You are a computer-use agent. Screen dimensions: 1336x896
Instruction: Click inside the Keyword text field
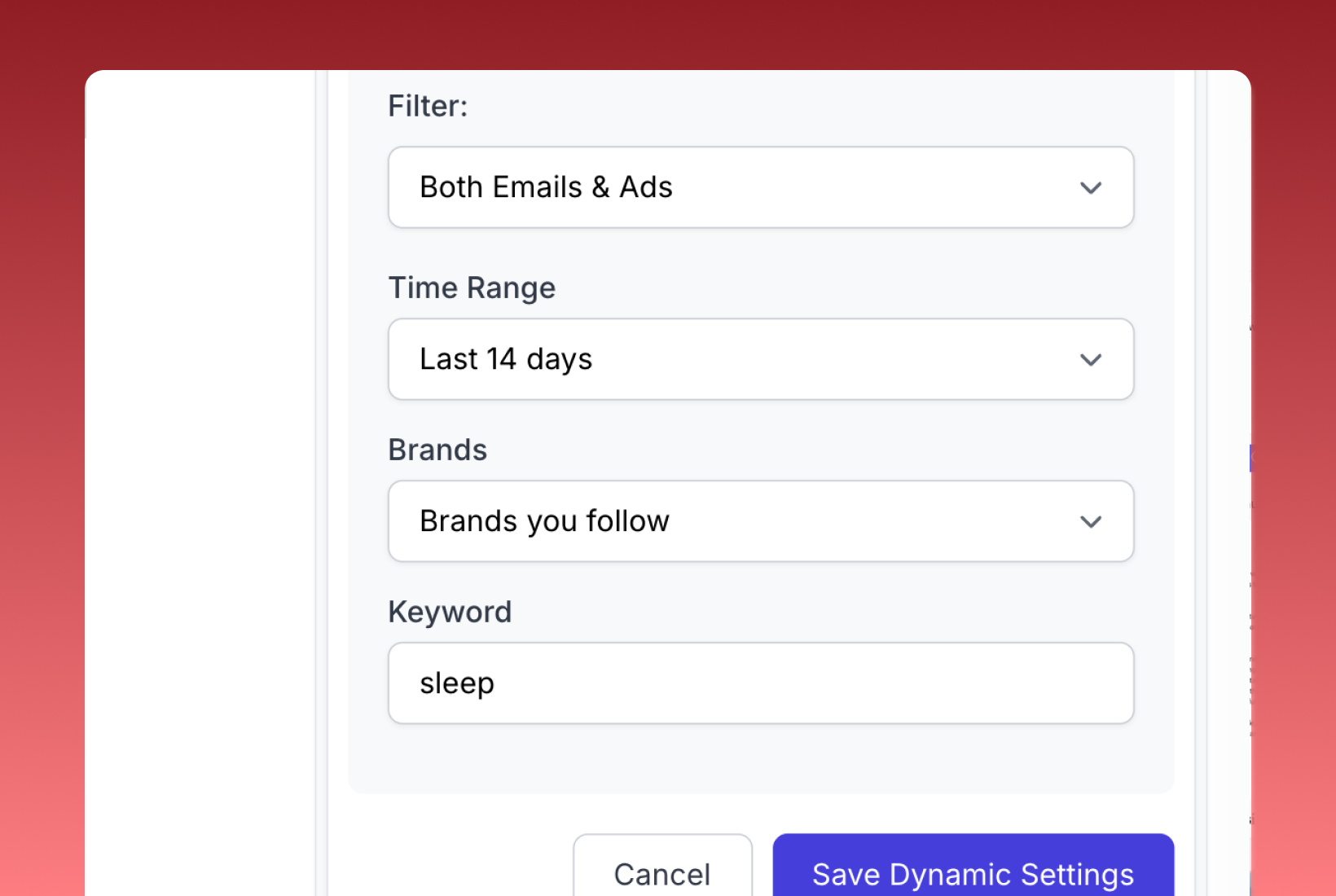(x=761, y=683)
